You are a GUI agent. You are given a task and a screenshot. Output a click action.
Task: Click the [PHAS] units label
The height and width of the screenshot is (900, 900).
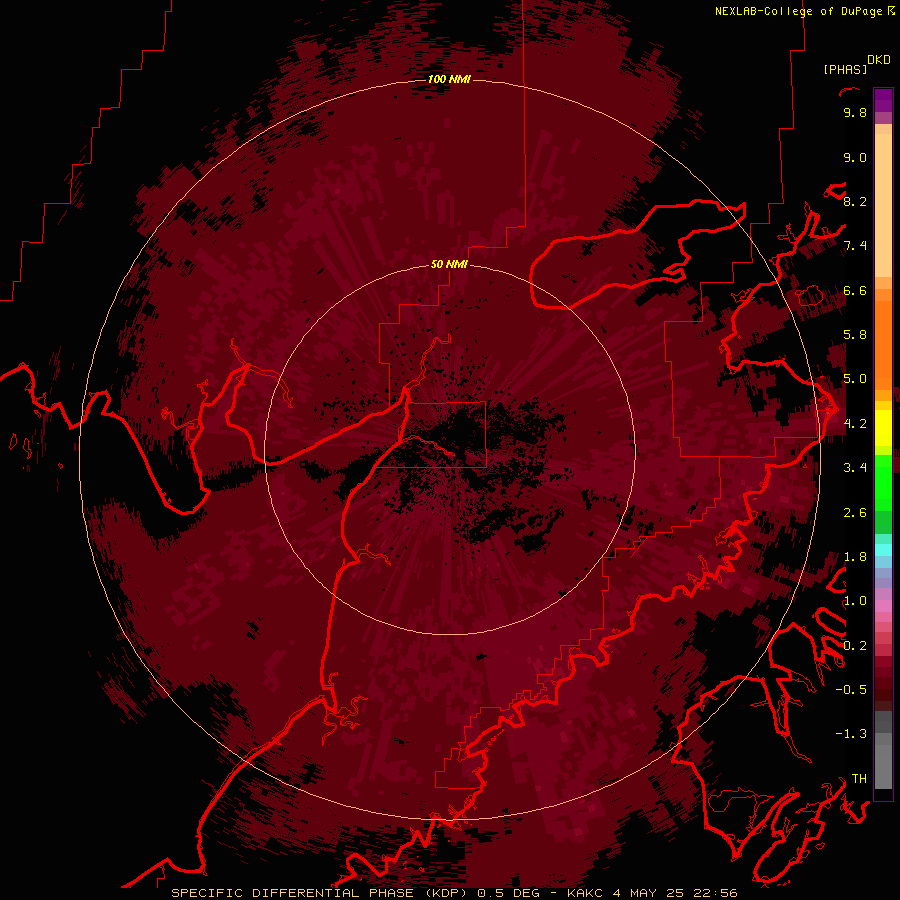pos(845,70)
